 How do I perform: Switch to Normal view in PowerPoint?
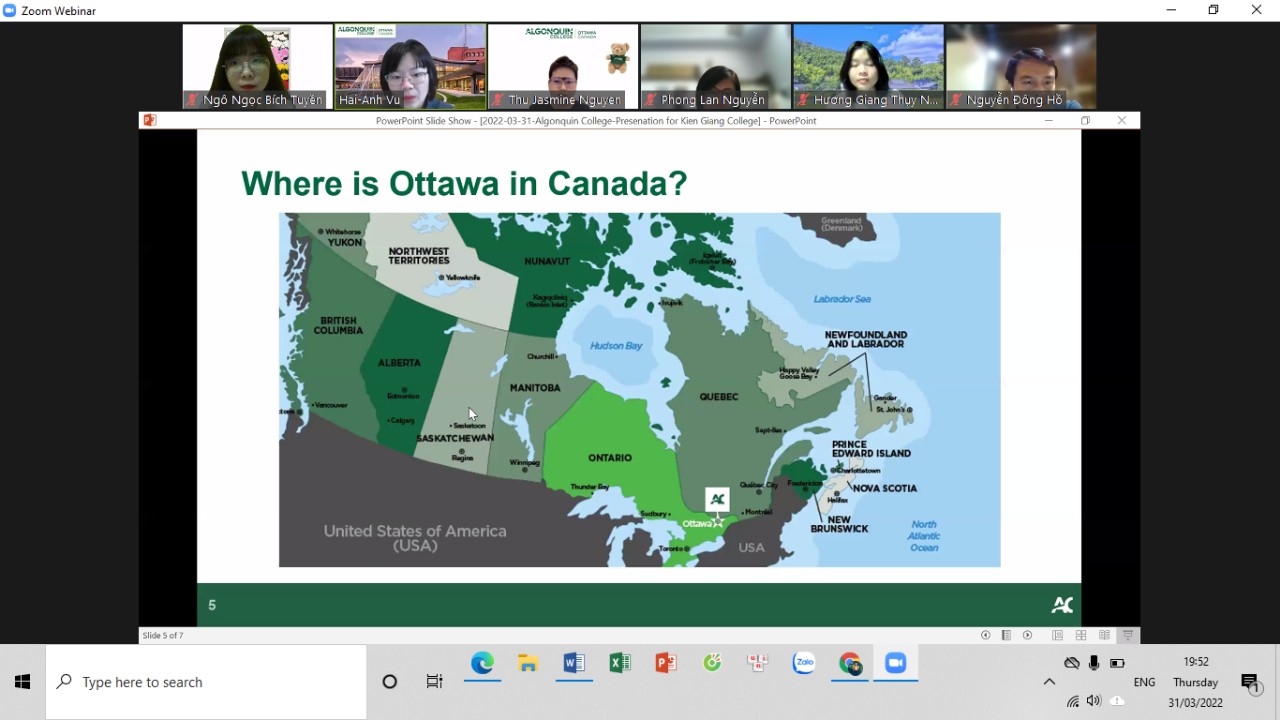(x=1057, y=635)
